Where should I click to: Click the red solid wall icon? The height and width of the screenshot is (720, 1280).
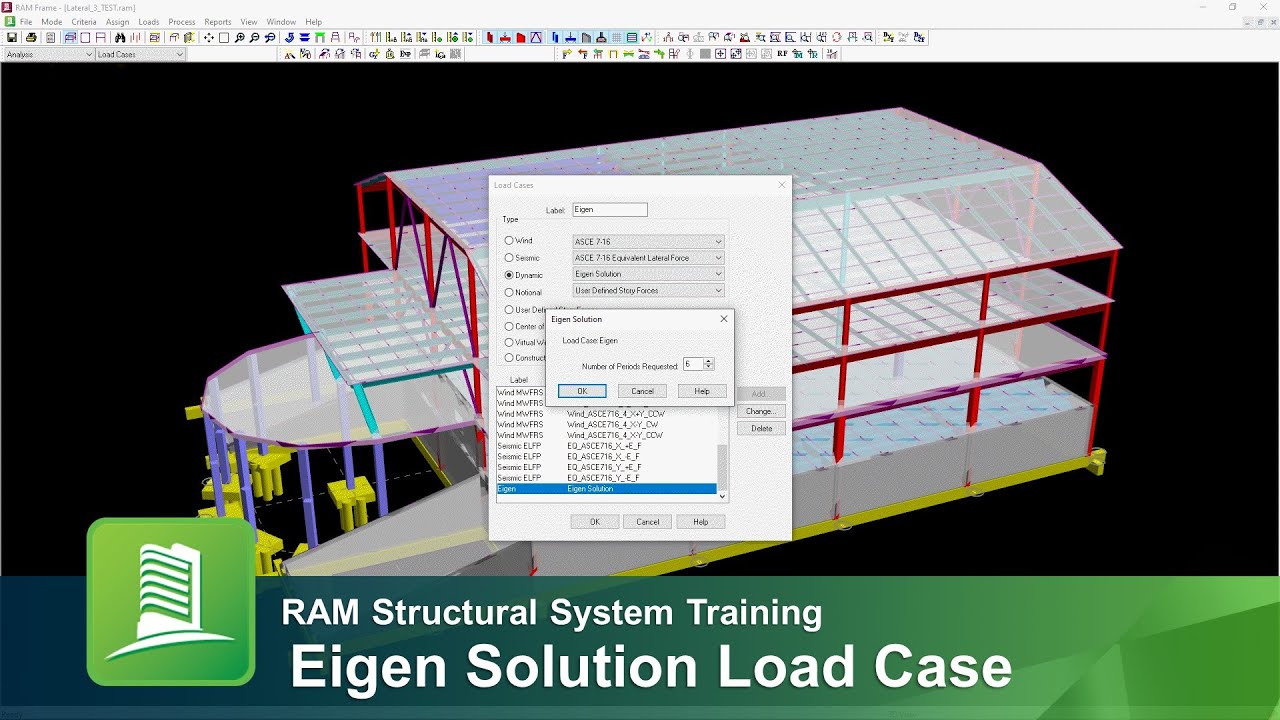521,37
